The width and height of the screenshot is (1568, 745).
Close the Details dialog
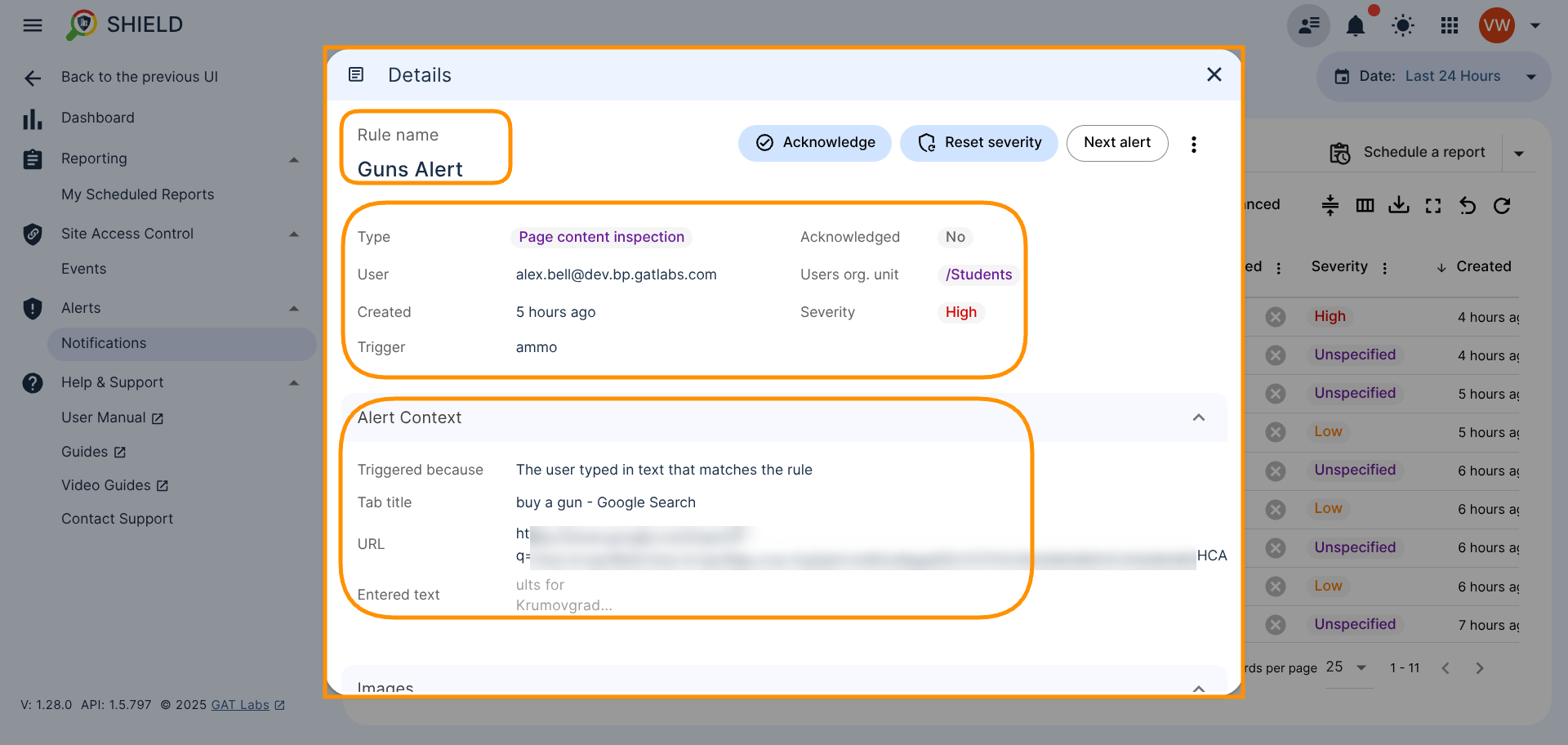point(1214,74)
